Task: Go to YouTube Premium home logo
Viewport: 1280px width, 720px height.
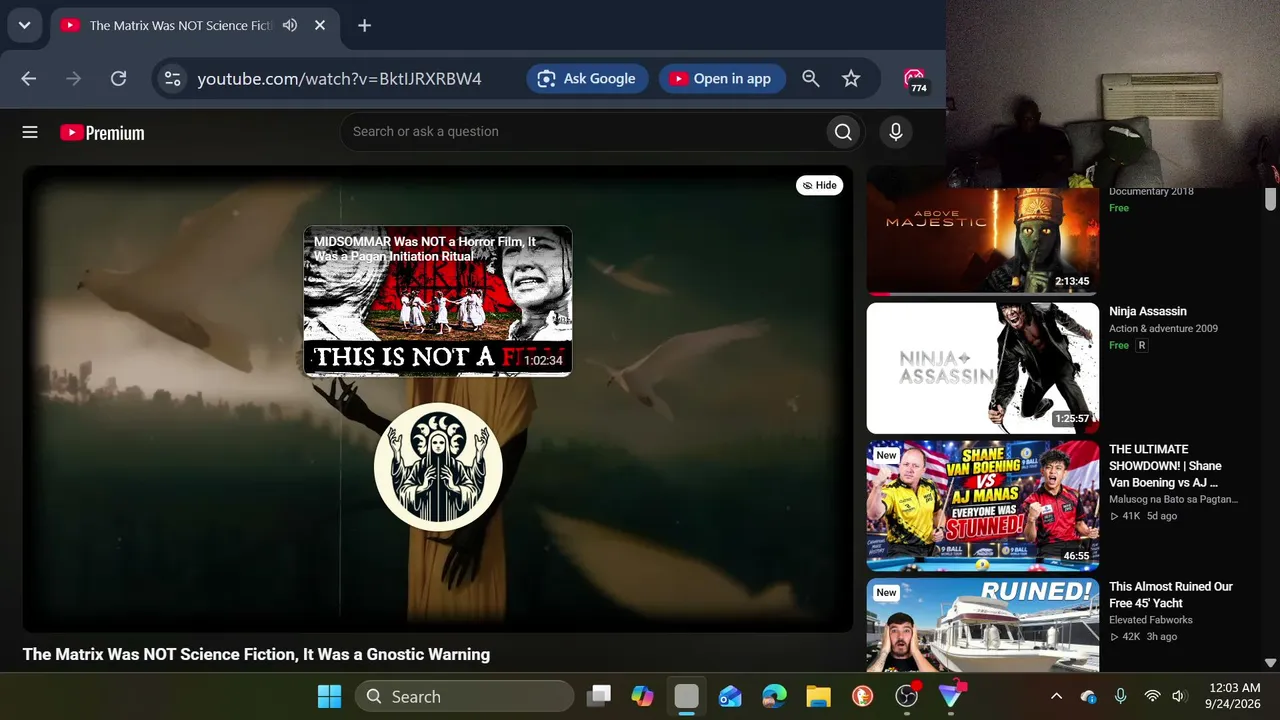Action: (102, 132)
